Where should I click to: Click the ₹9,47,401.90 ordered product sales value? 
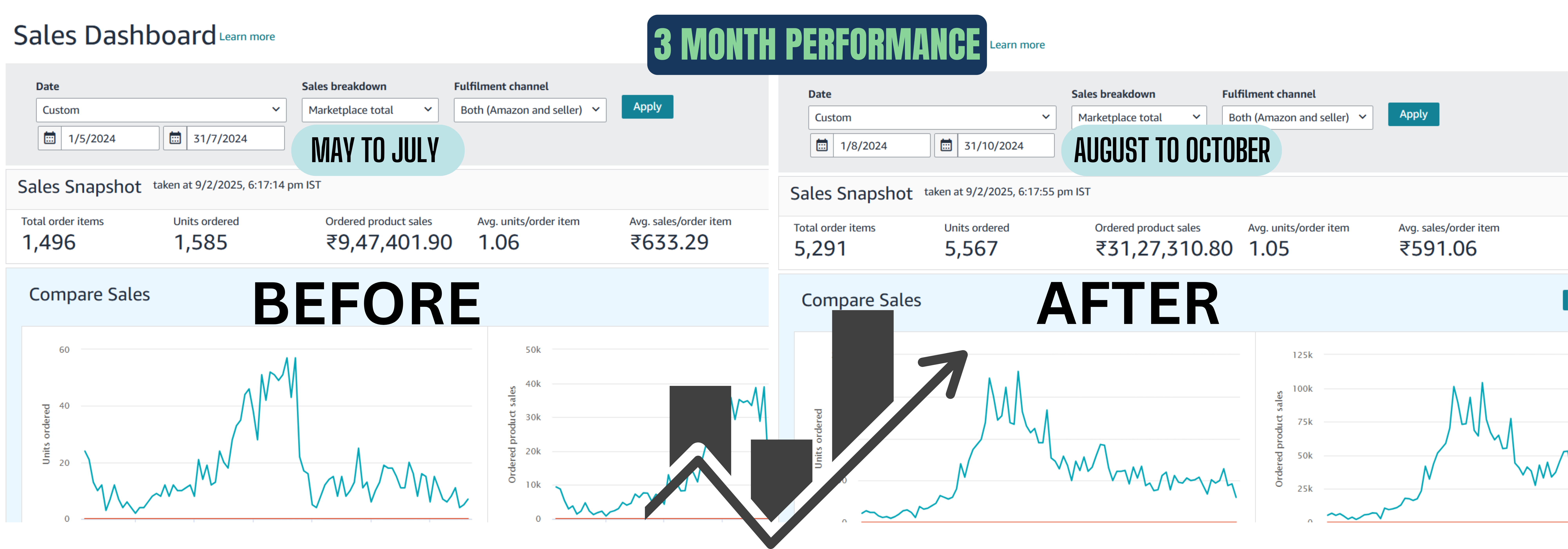tap(389, 242)
